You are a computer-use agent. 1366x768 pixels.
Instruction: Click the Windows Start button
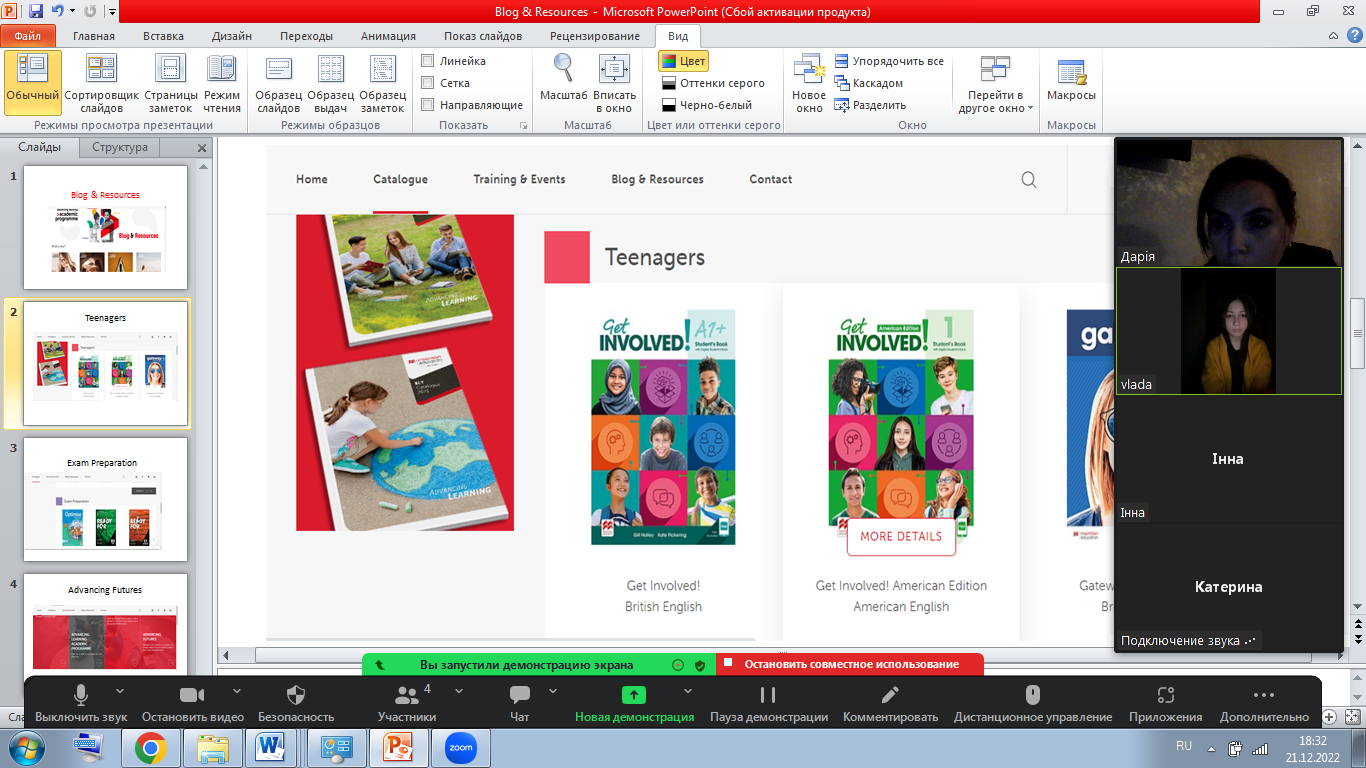(x=26, y=747)
